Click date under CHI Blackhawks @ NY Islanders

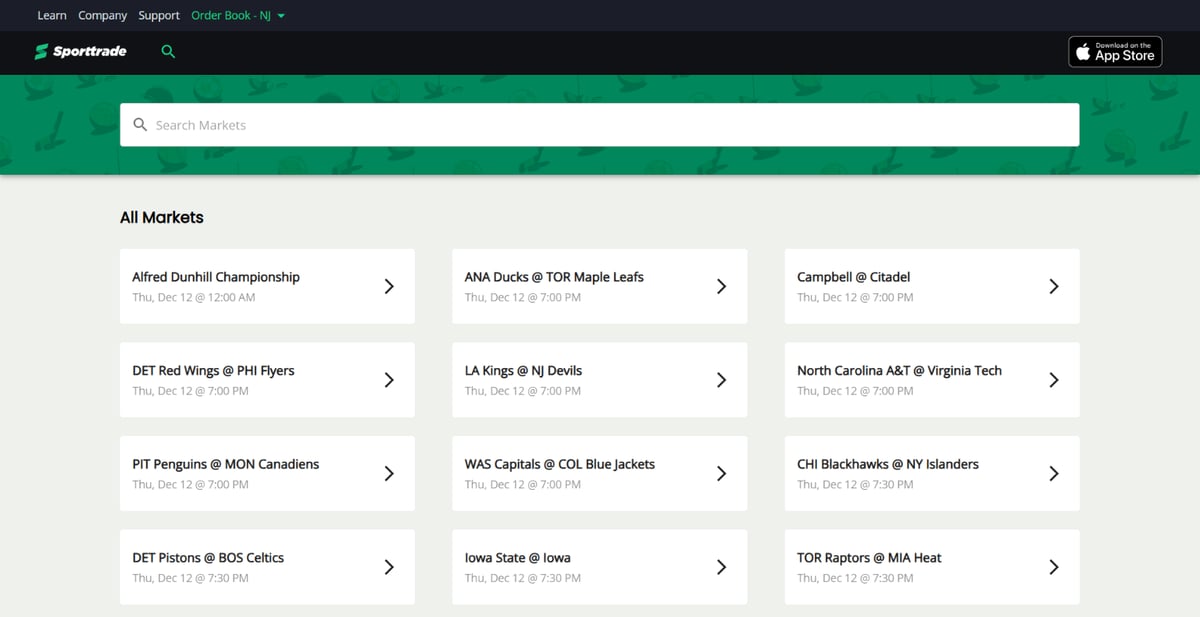click(x=855, y=485)
